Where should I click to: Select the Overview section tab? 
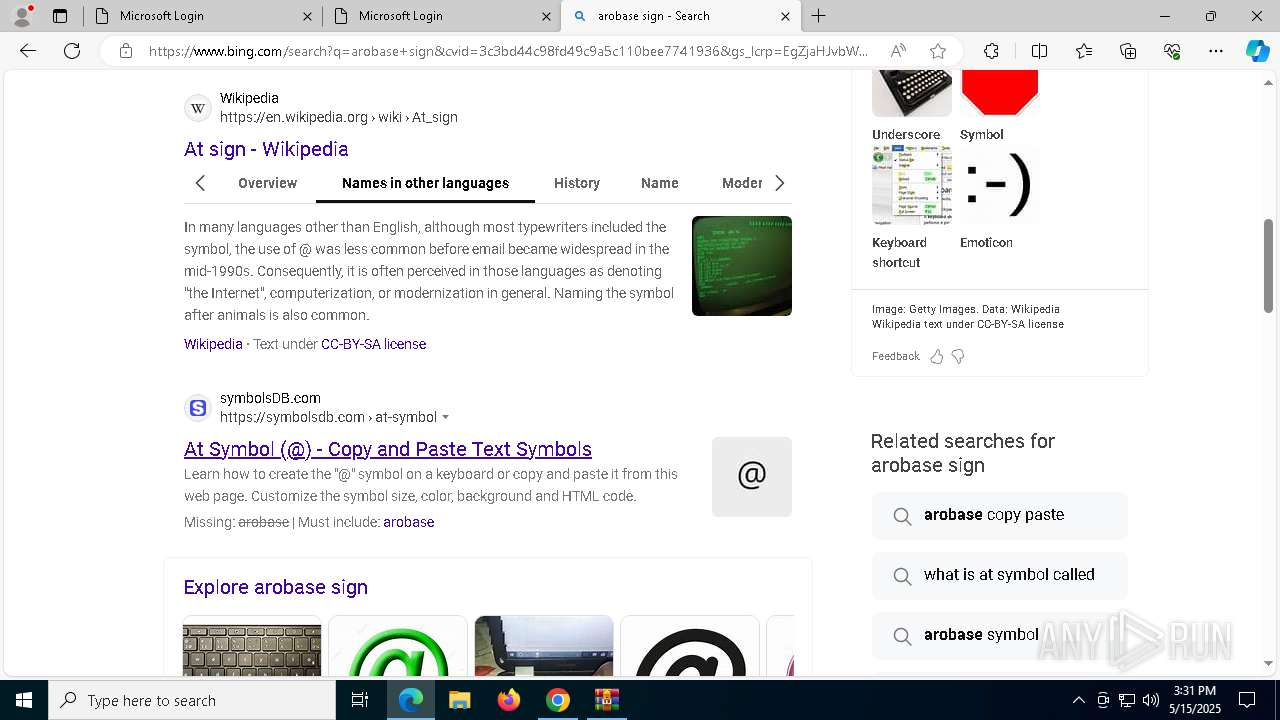(267, 183)
